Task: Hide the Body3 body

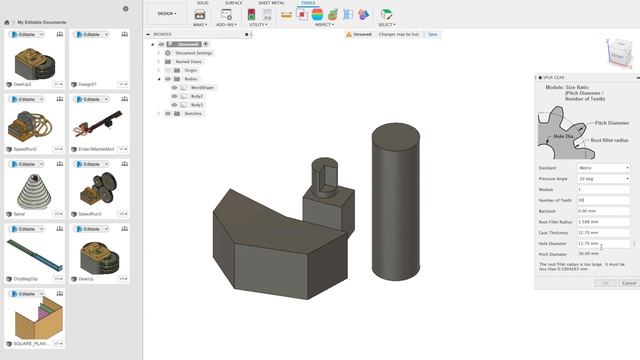Action: click(x=174, y=105)
